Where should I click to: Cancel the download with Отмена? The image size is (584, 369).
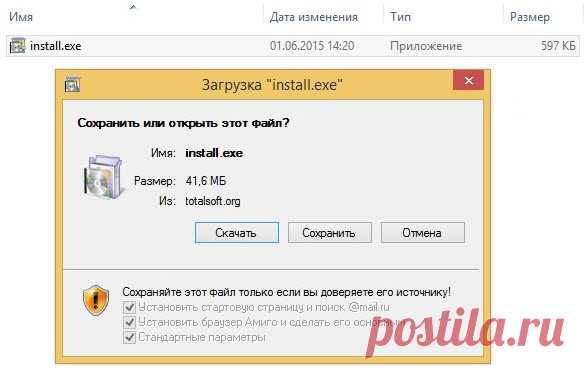pyautogui.click(x=423, y=233)
